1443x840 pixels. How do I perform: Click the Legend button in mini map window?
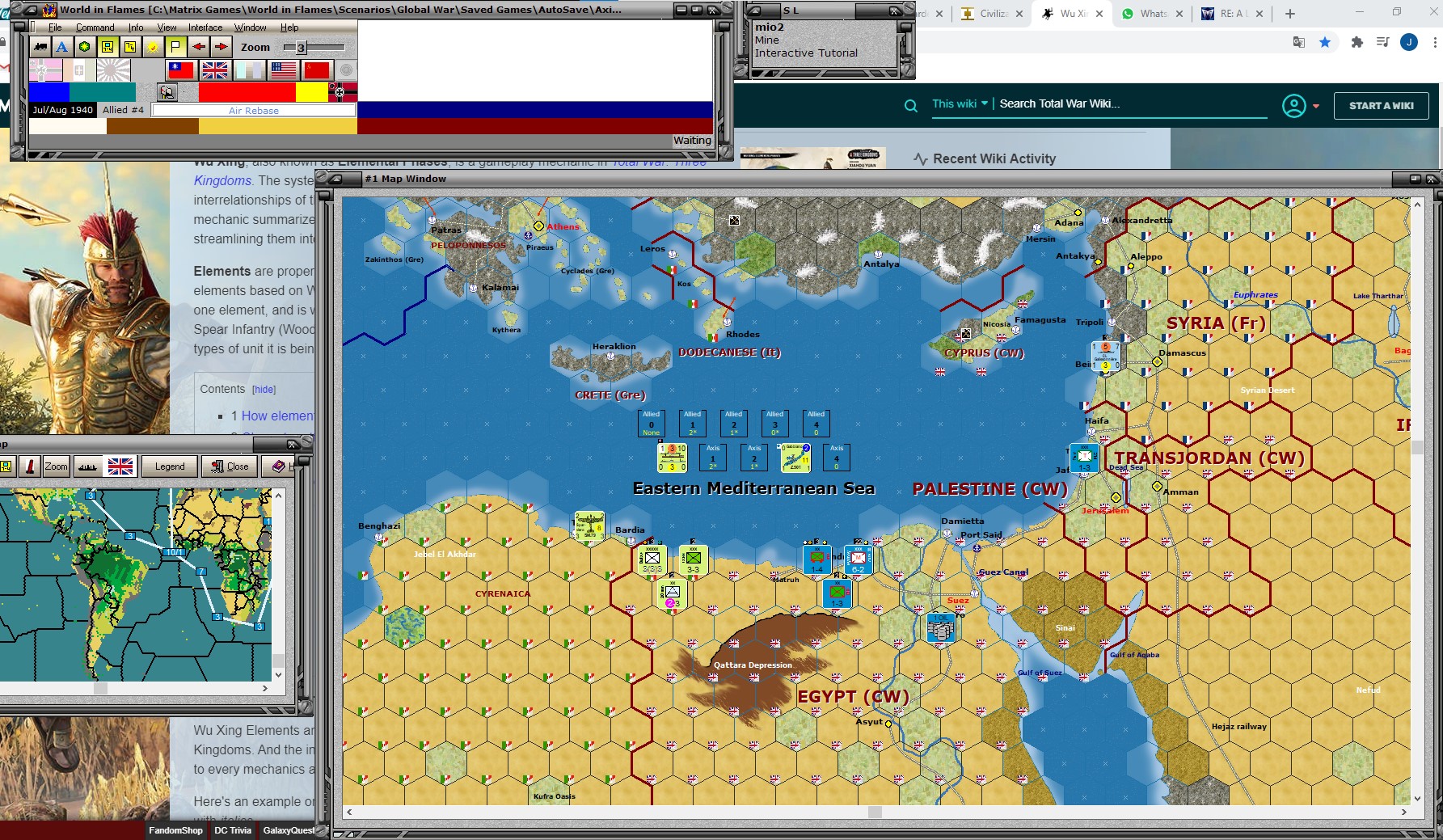click(170, 466)
